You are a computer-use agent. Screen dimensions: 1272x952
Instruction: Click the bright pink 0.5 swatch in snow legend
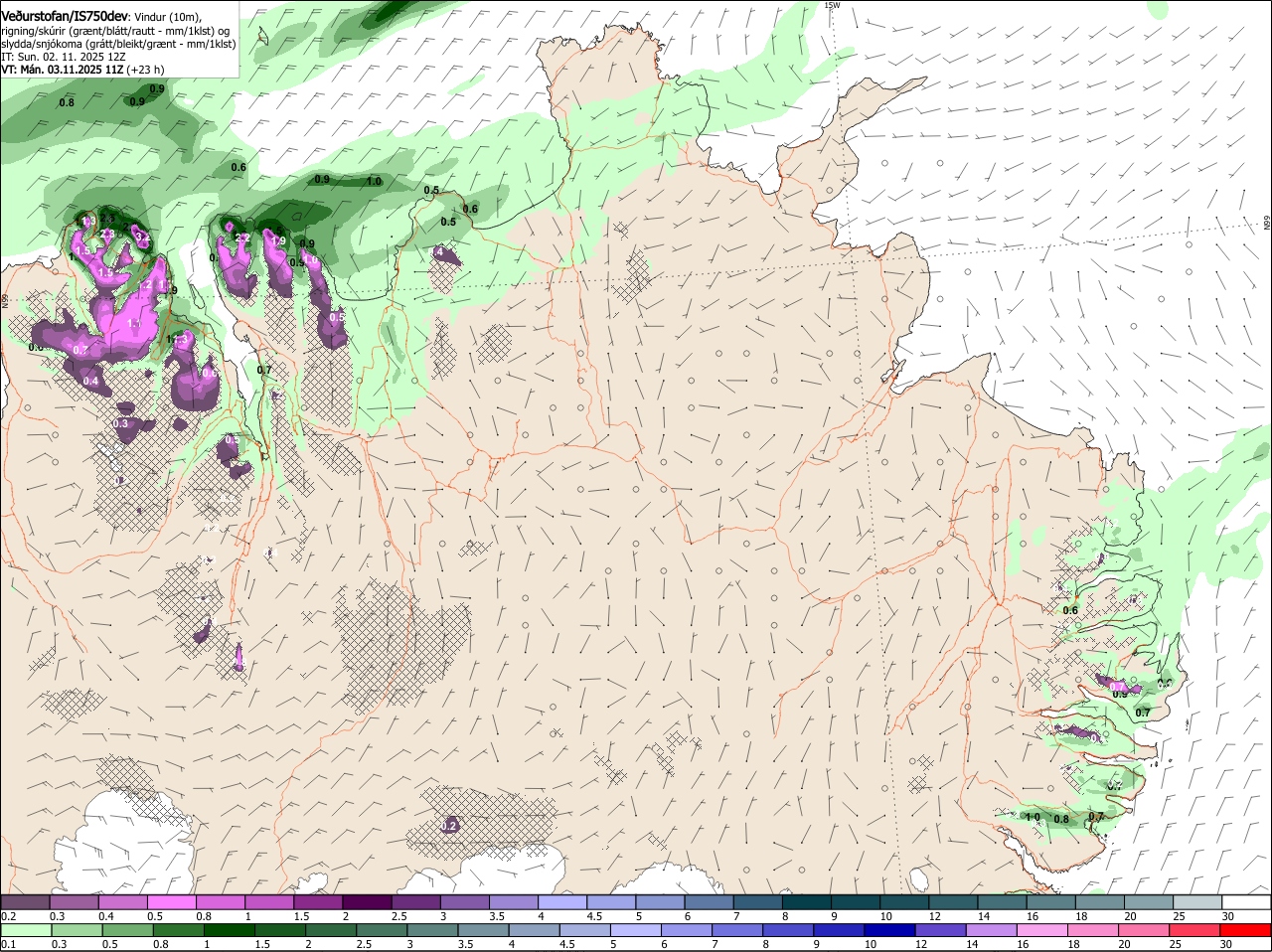click(171, 902)
